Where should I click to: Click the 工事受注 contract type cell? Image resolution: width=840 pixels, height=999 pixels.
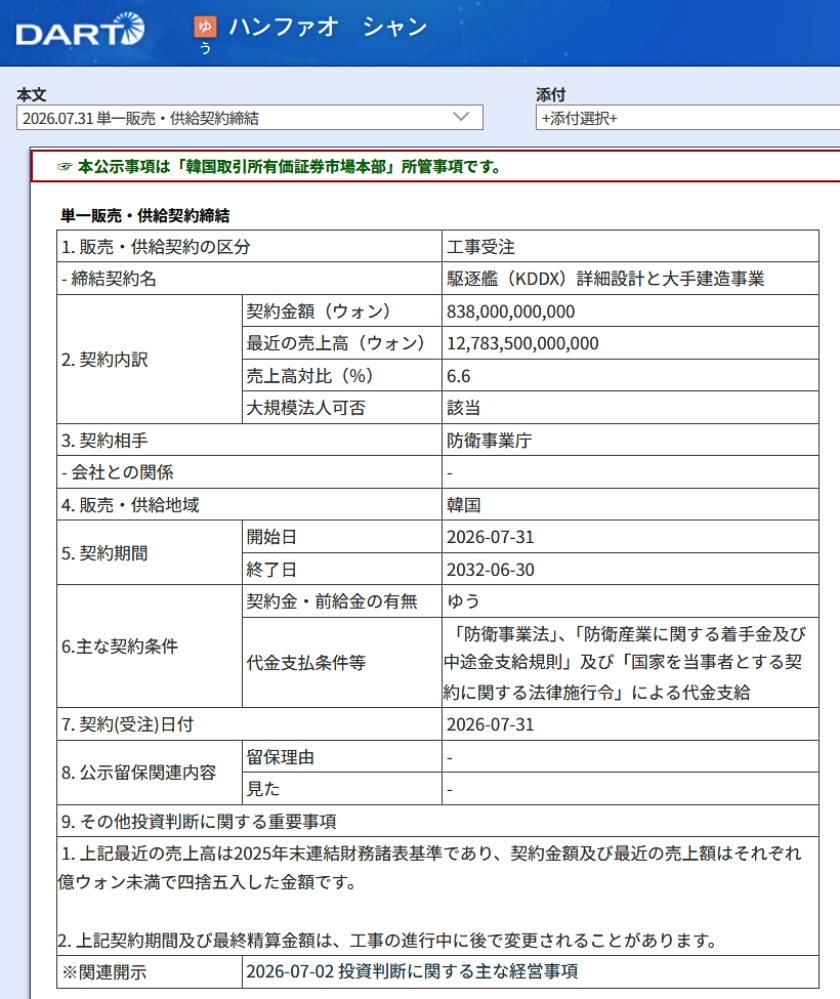coord(630,247)
